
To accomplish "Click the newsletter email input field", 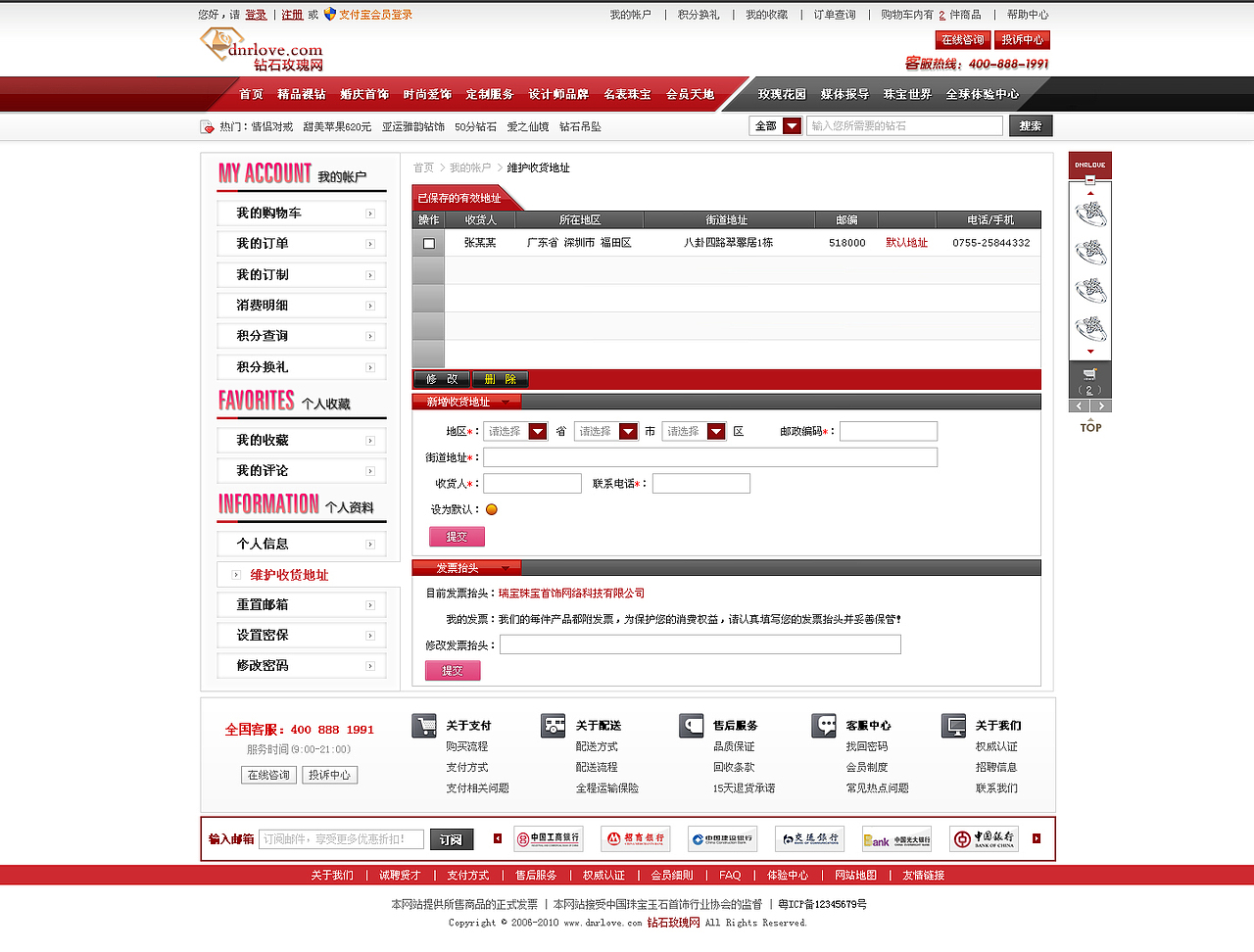I will coord(342,839).
